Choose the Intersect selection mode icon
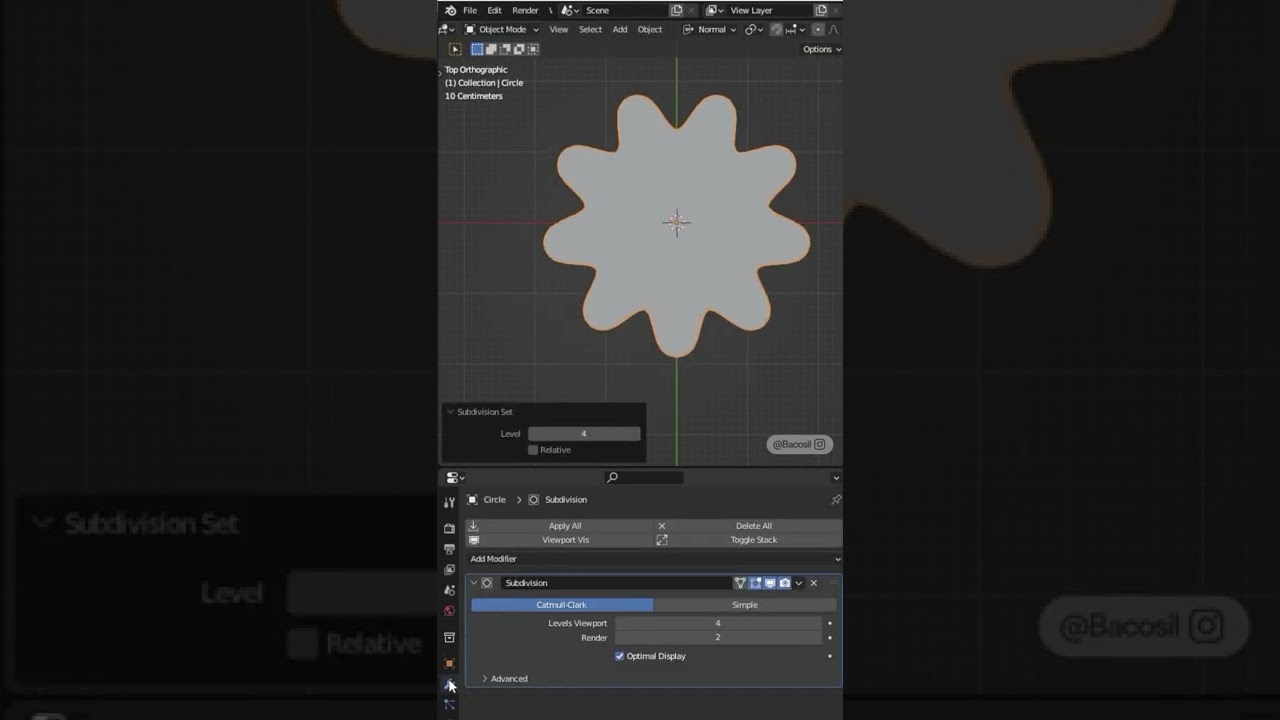1280x720 pixels. coord(533,49)
